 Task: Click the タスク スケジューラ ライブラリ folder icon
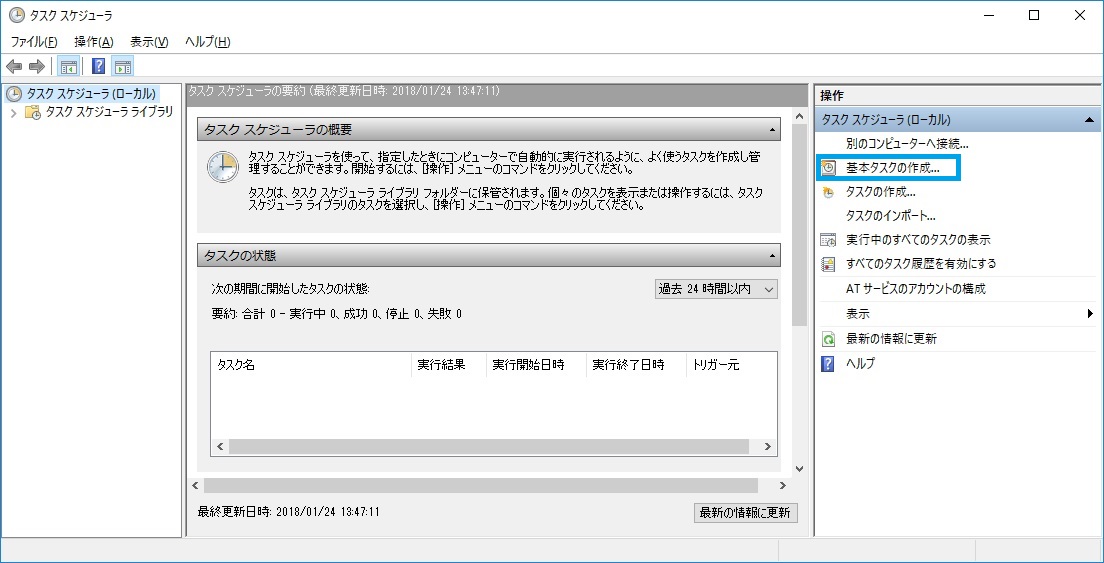pyautogui.click(x=33, y=112)
